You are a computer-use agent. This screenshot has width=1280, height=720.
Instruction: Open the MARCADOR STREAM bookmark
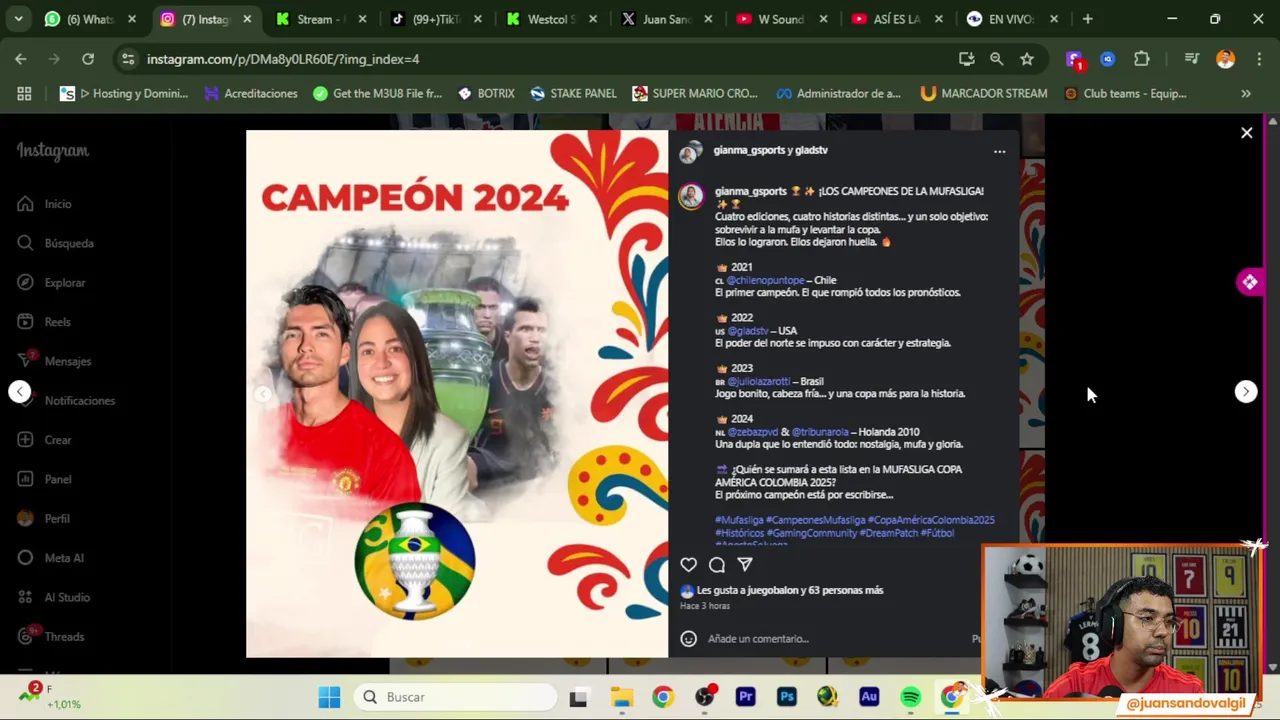984,93
